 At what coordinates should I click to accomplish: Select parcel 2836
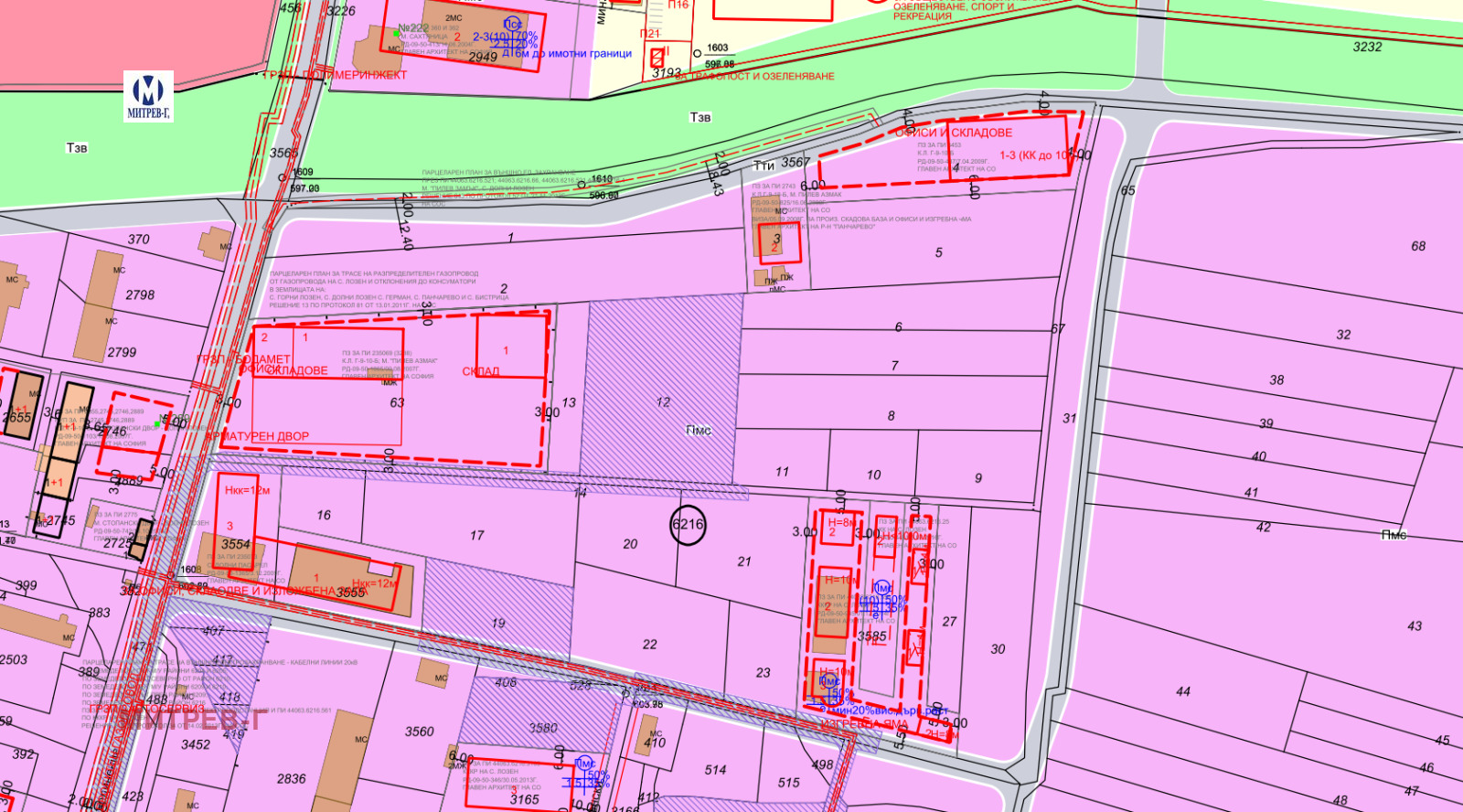(292, 779)
